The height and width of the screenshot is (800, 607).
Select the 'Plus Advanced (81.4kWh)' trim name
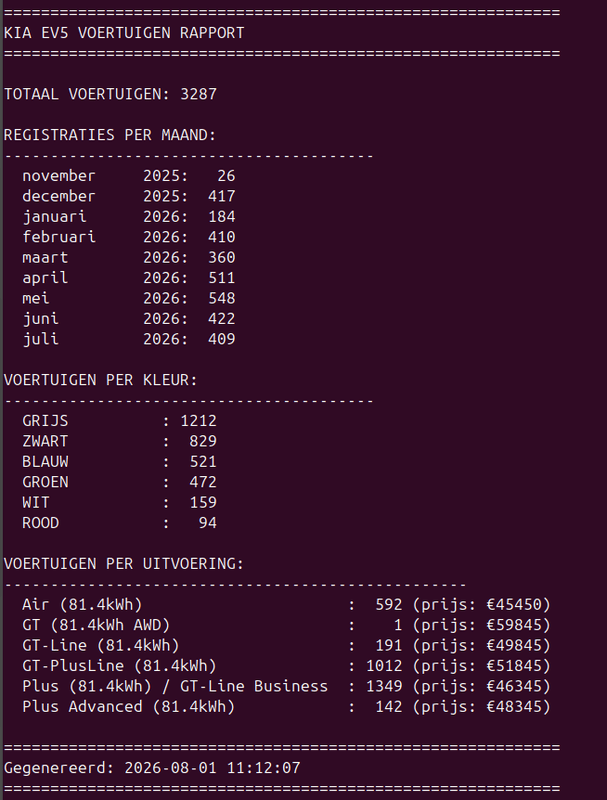(x=129, y=707)
